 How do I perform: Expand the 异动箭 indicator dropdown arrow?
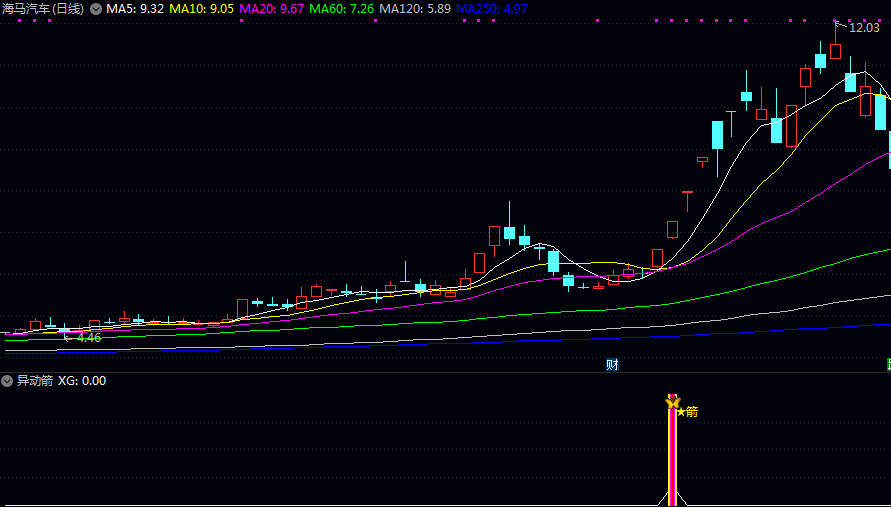(x=7, y=381)
